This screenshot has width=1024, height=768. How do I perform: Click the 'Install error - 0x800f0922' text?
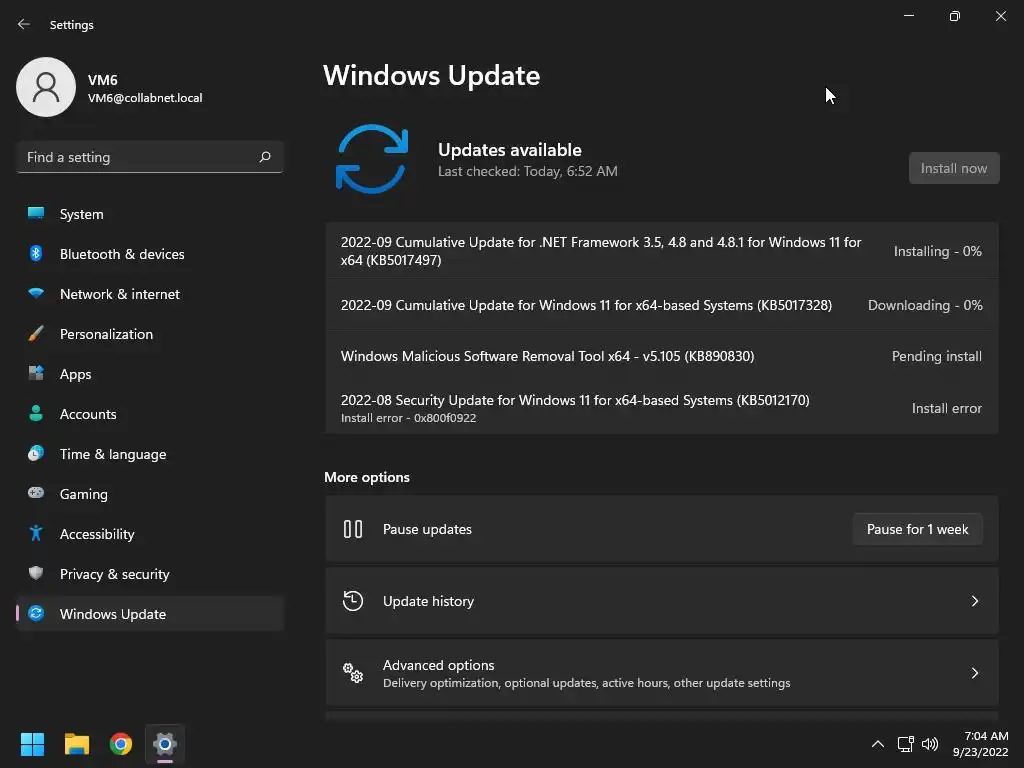pyautogui.click(x=408, y=418)
